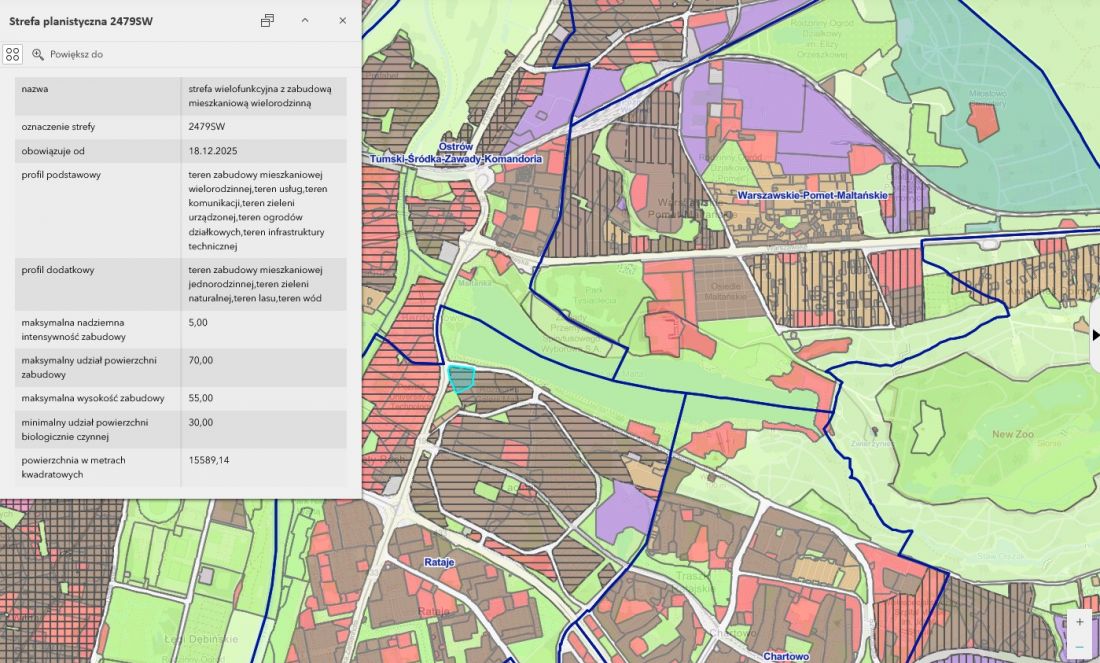
Task: Open the selected features list icon
Action: click(13, 54)
